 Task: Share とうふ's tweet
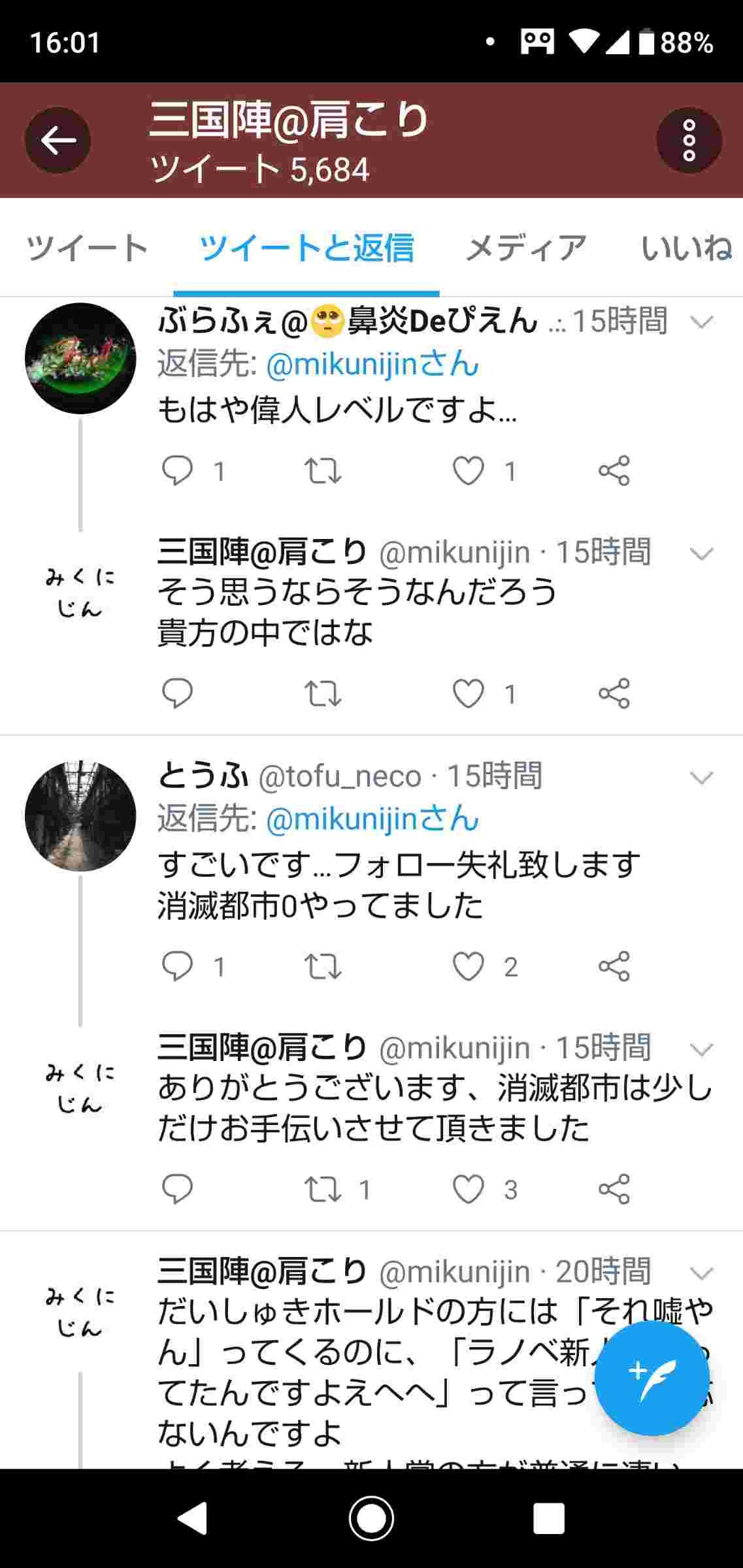[614, 966]
